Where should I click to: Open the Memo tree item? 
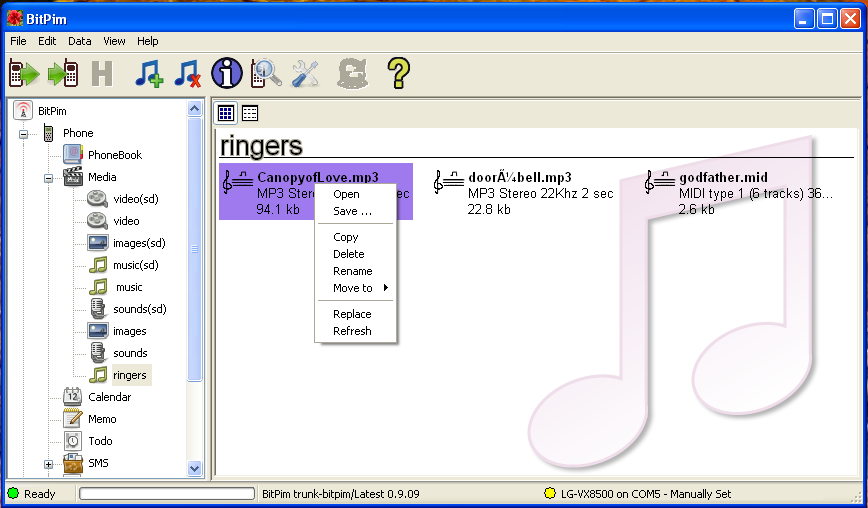pos(102,419)
